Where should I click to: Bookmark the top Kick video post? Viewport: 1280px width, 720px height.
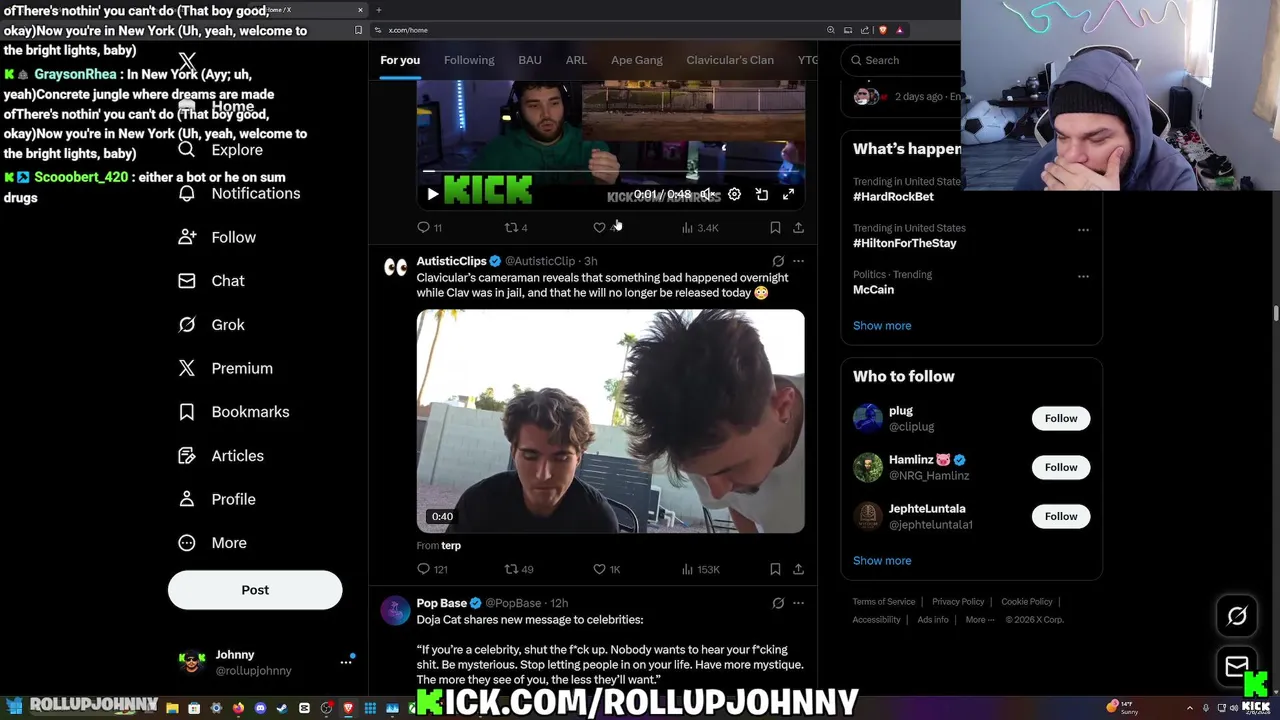pos(775,228)
